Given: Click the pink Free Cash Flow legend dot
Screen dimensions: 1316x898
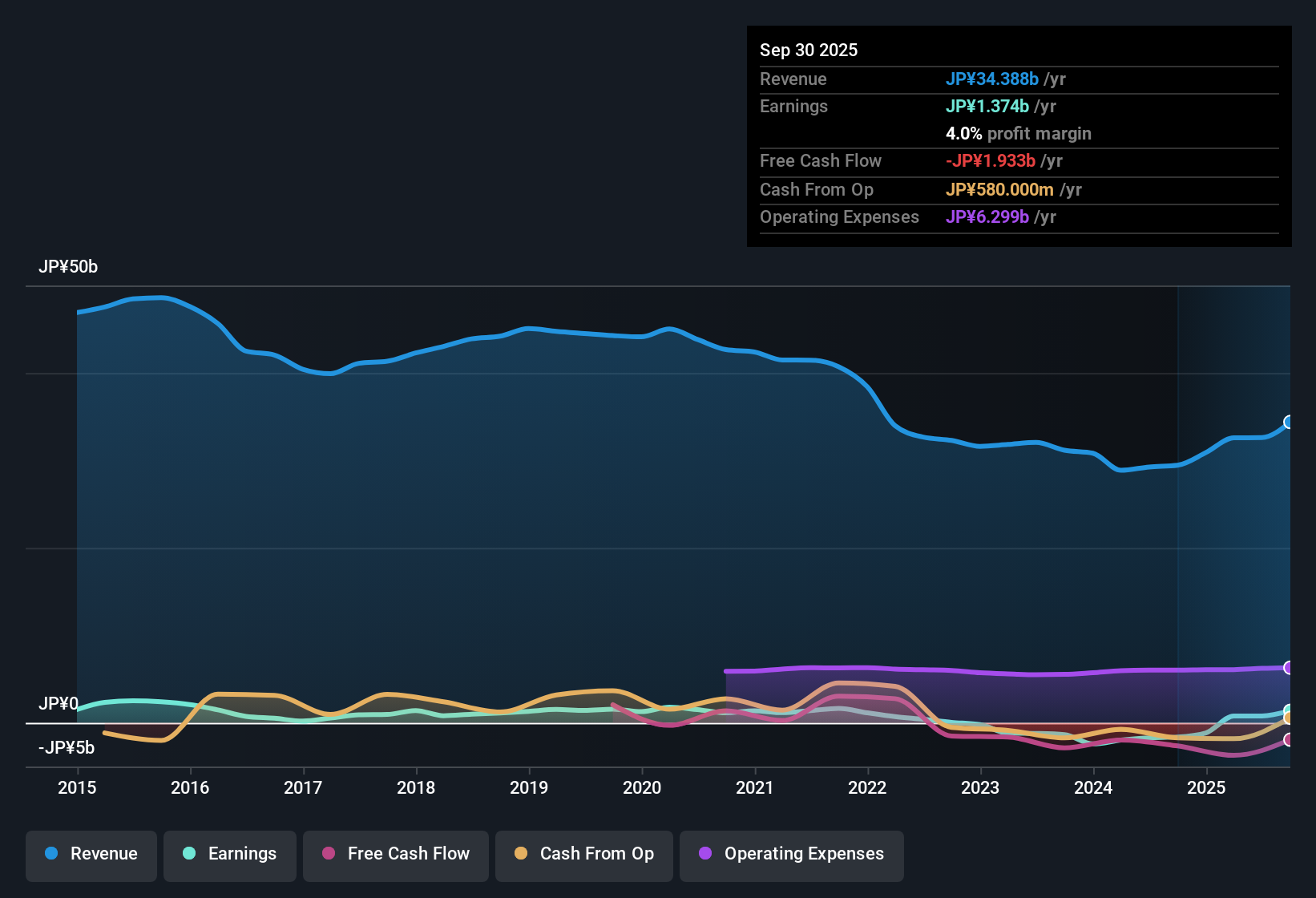Looking at the screenshot, I should (x=329, y=853).
